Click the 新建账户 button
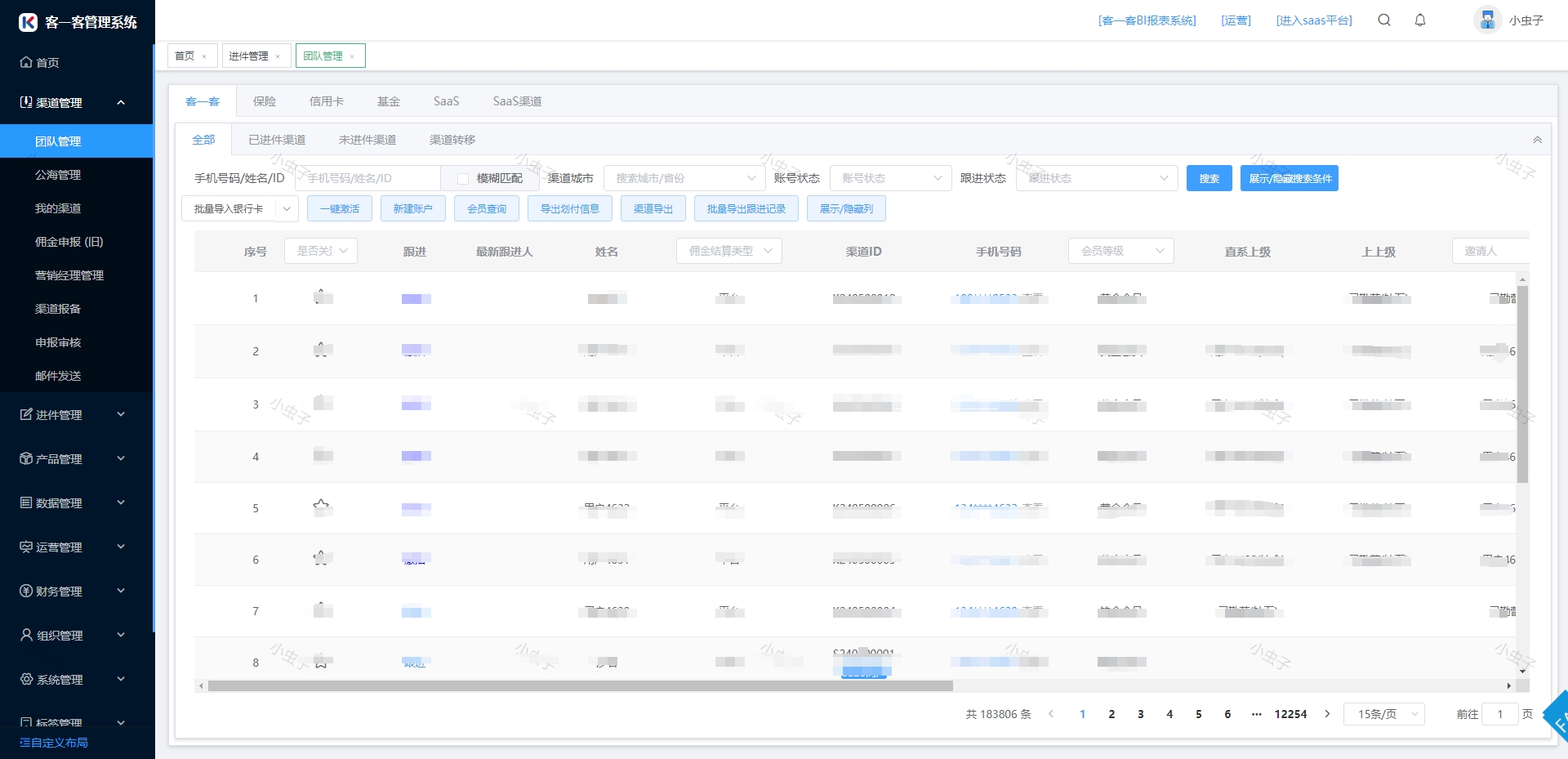The image size is (1568, 759). [413, 209]
